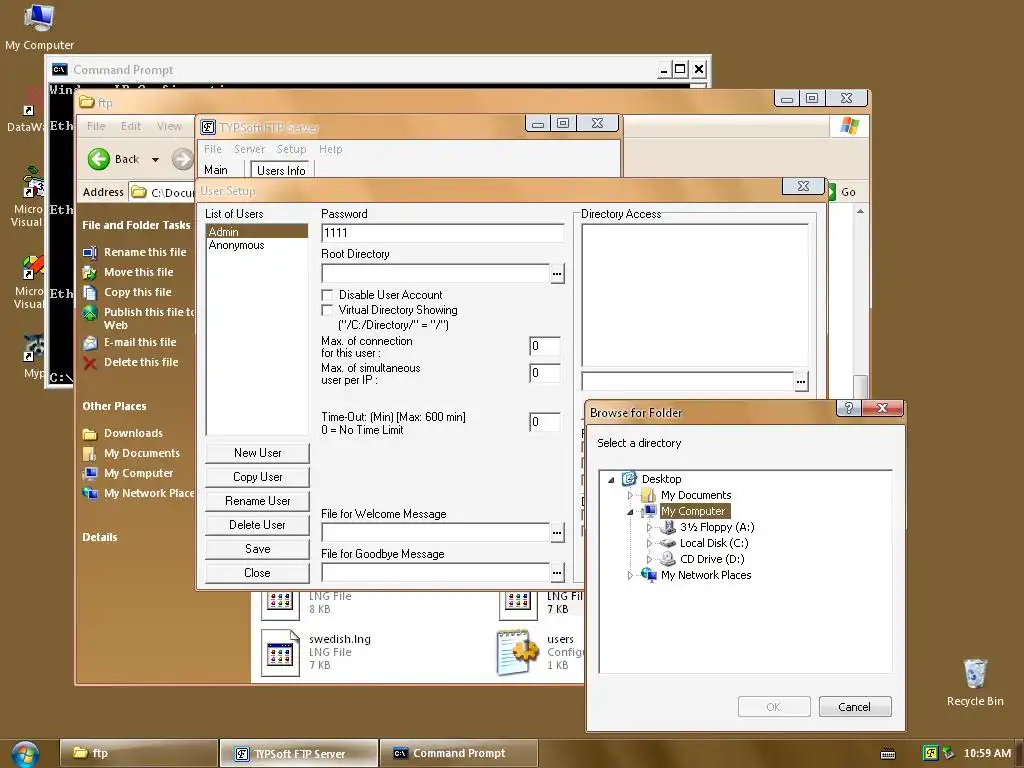
Task: Select 3½ Floppy drive icon
Action: [667, 527]
